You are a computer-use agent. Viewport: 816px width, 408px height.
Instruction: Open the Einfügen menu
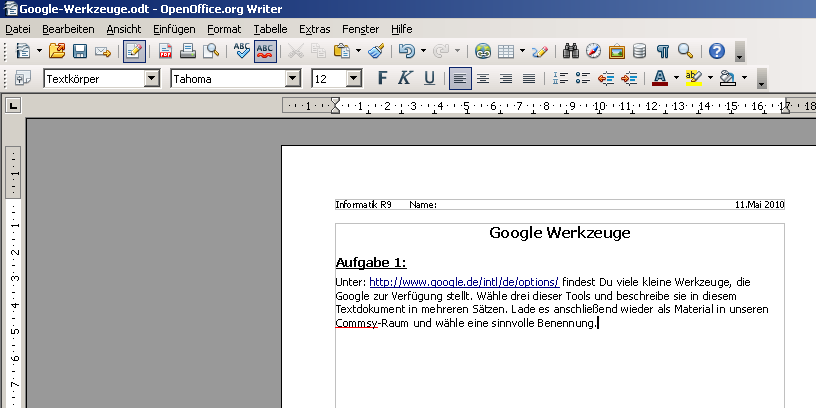(174, 29)
